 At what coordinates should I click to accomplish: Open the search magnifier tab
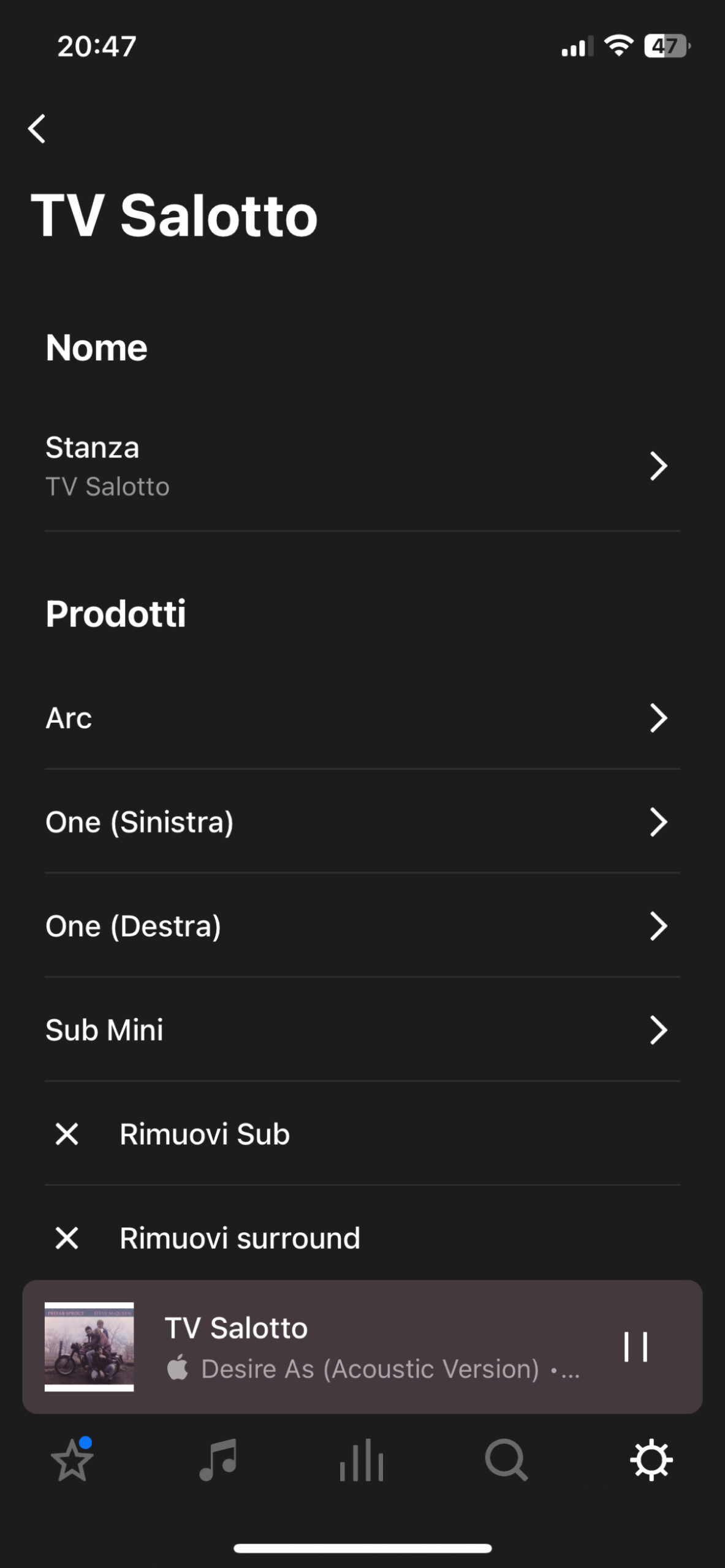tap(506, 1460)
